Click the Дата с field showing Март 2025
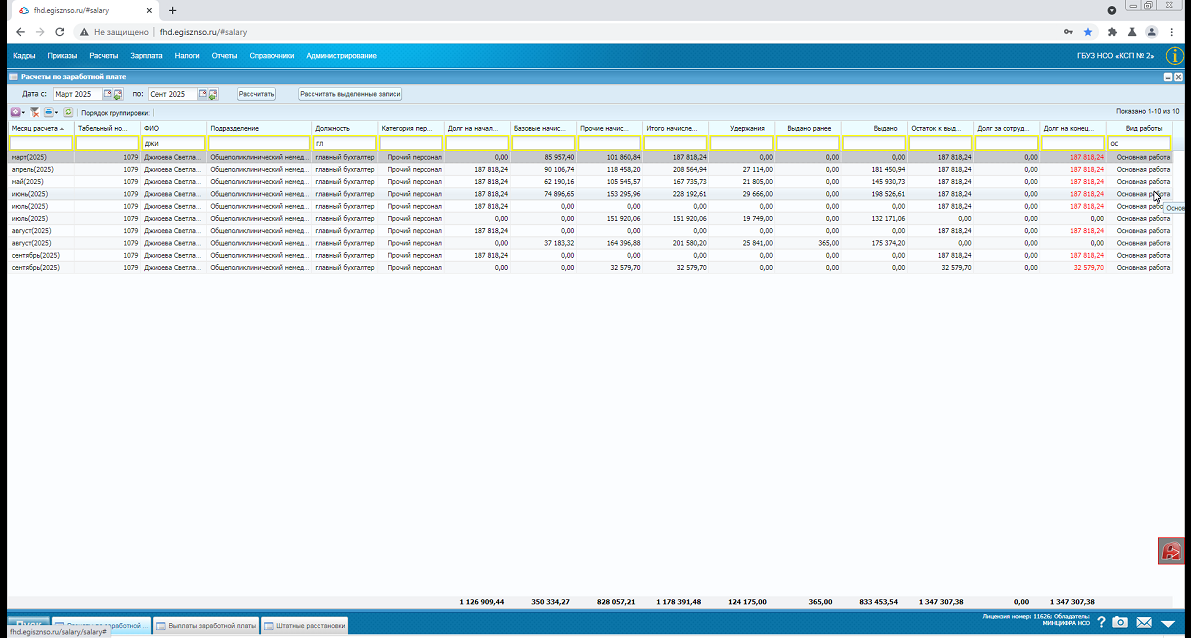1191x638 pixels. click(x=77, y=94)
